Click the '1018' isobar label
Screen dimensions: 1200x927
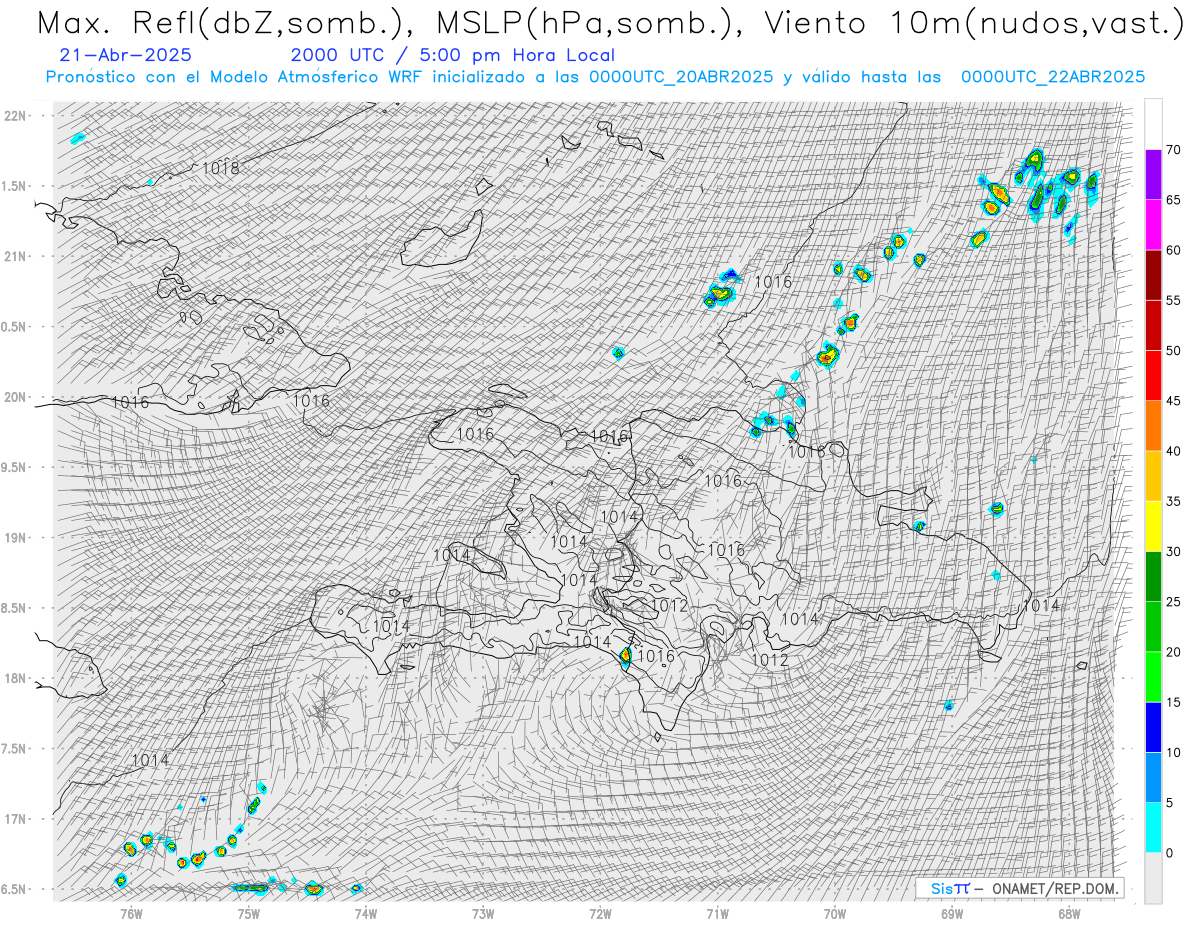point(220,168)
